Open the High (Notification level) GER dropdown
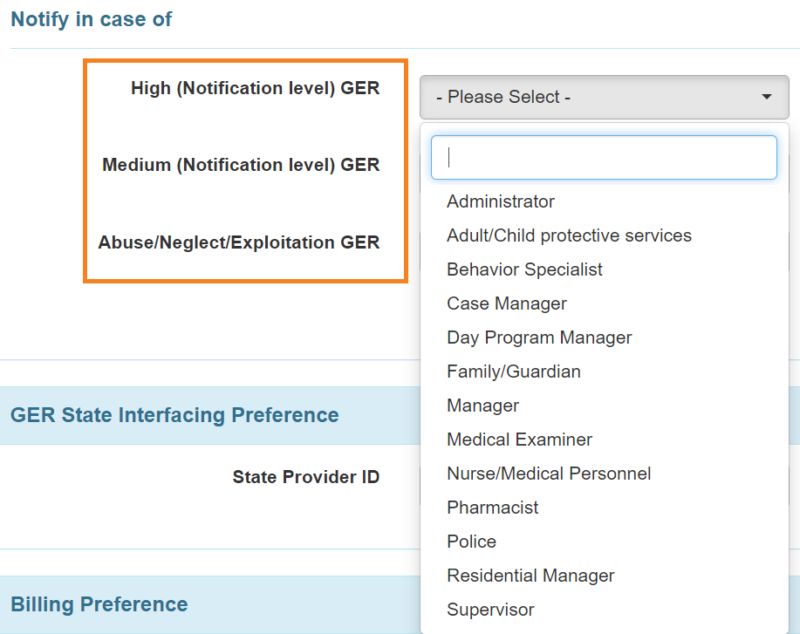The width and height of the screenshot is (800, 634). [604, 97]
